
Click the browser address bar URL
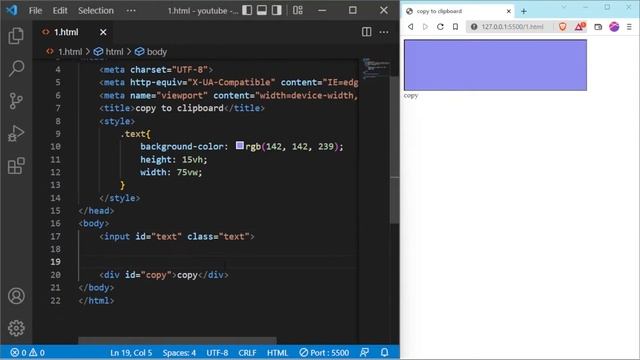pos(513,27)
